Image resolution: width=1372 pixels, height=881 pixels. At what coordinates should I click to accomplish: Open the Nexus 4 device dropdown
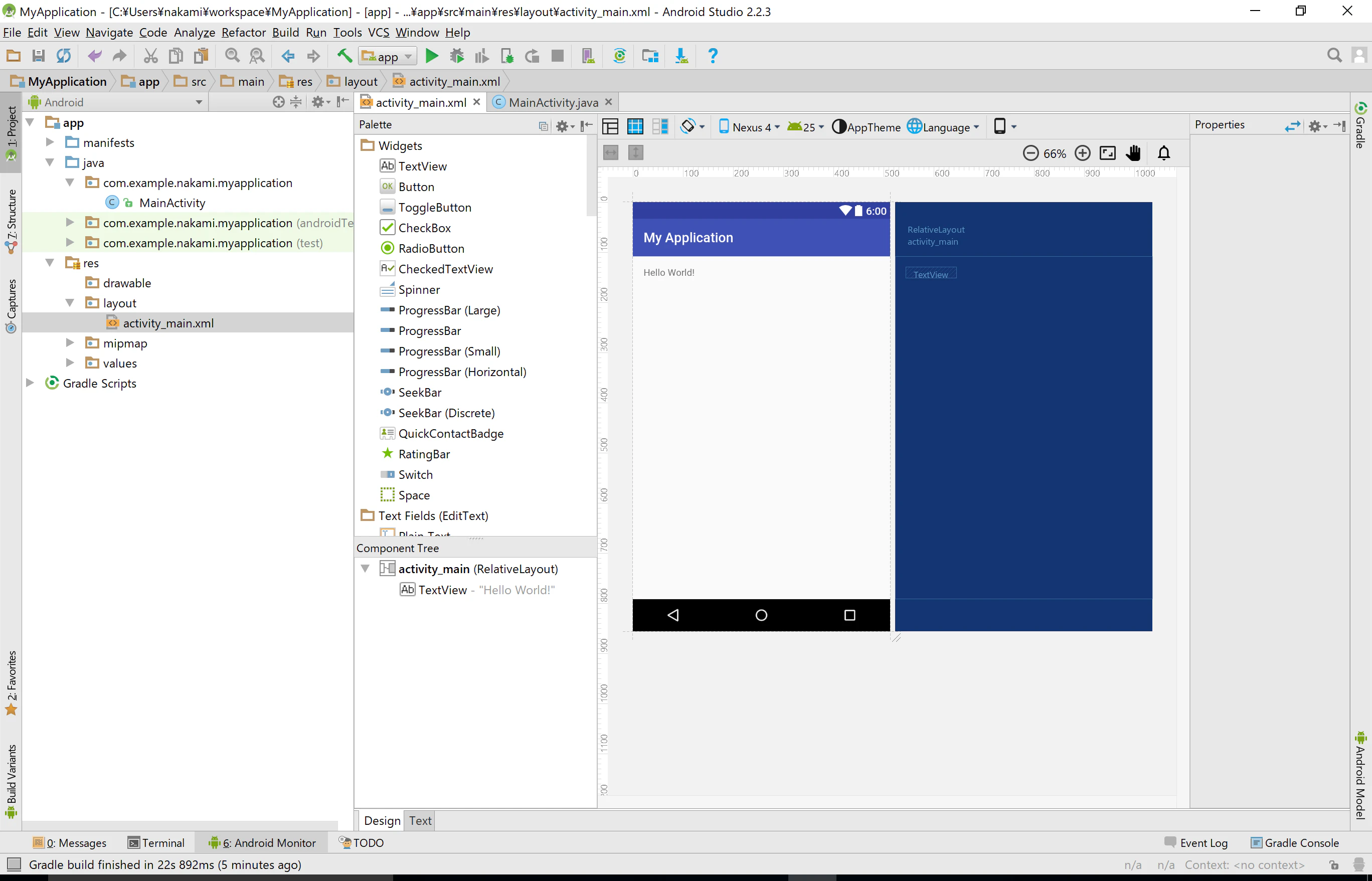coord(749,127)
